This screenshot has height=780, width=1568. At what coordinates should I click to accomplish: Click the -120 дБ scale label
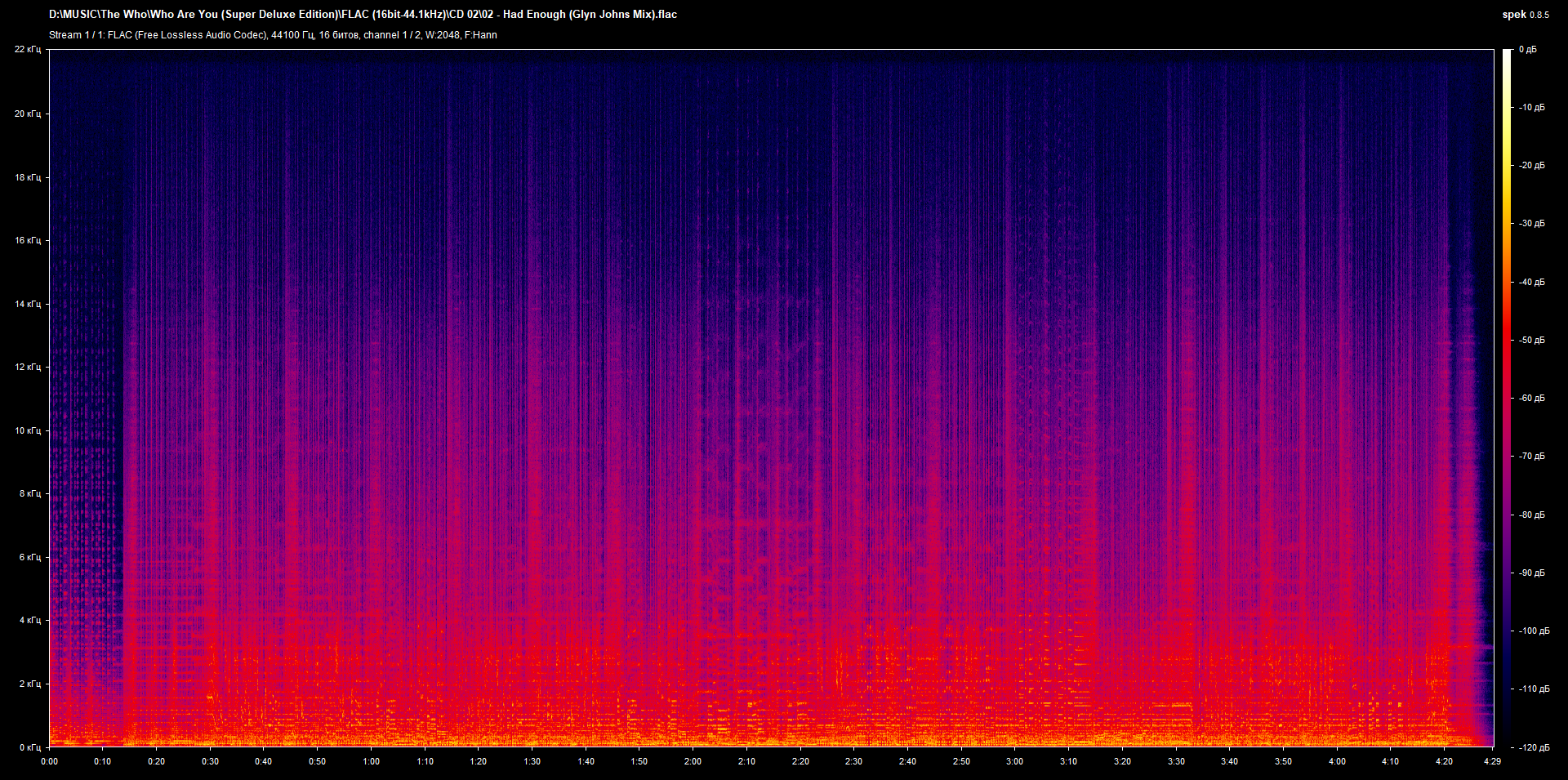[x=1533, y=747]
